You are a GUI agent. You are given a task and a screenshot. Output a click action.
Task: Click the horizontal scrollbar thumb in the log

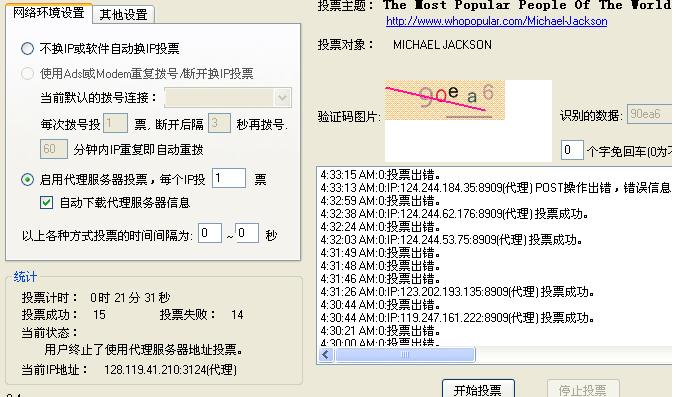point(405,355)
